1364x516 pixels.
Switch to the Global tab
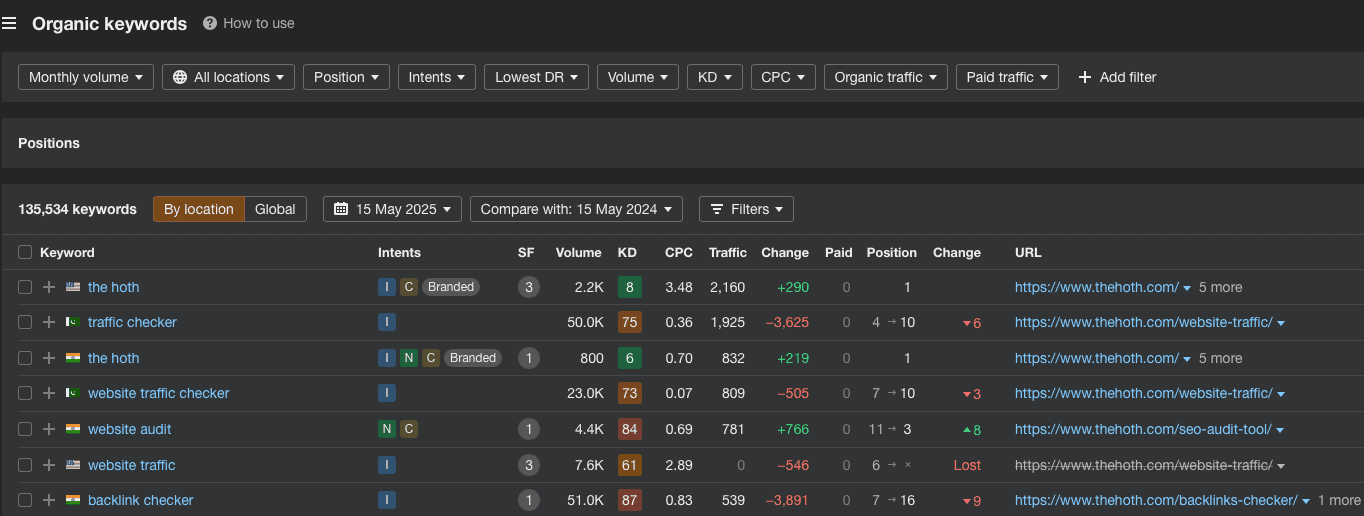(275, 209)
